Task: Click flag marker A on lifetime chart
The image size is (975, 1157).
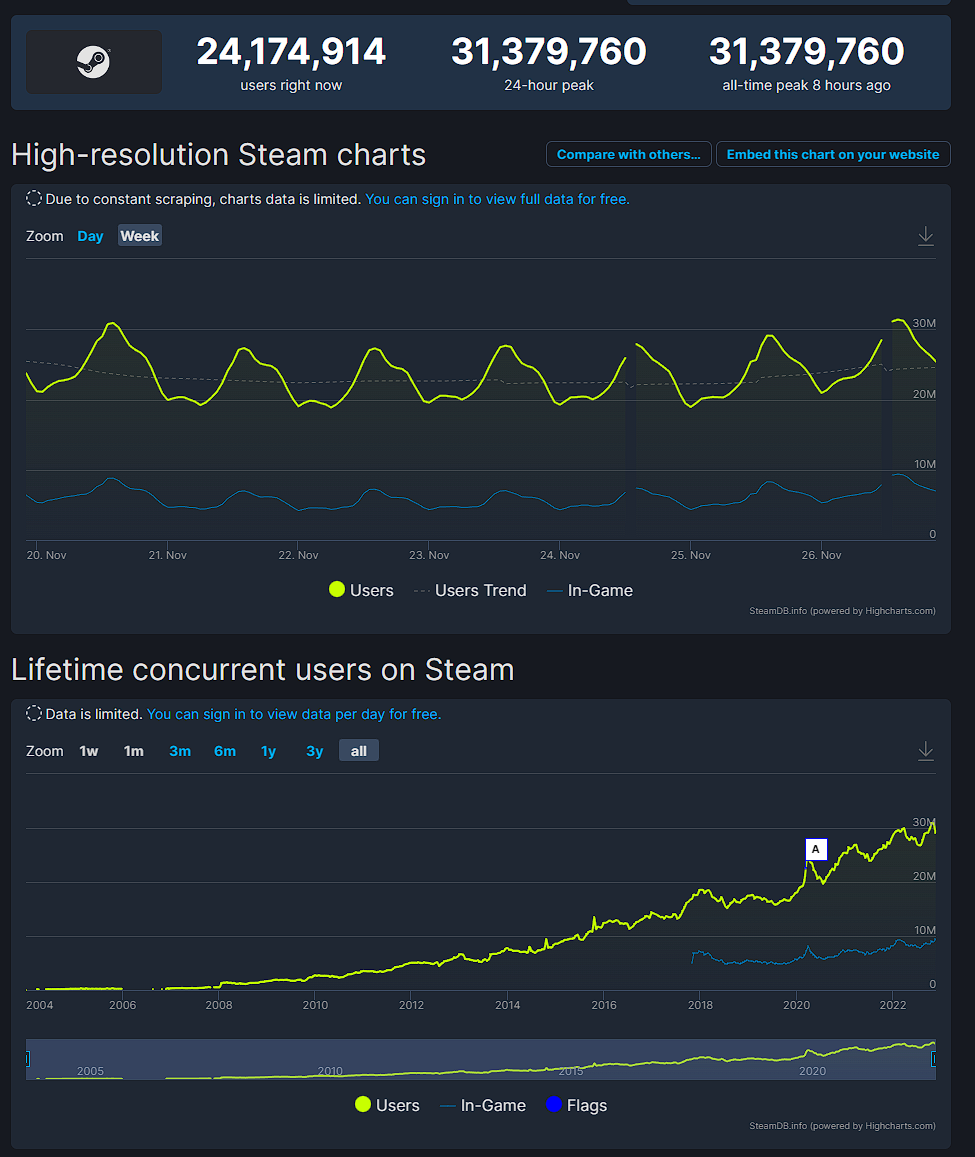Action: pos(816,849)
